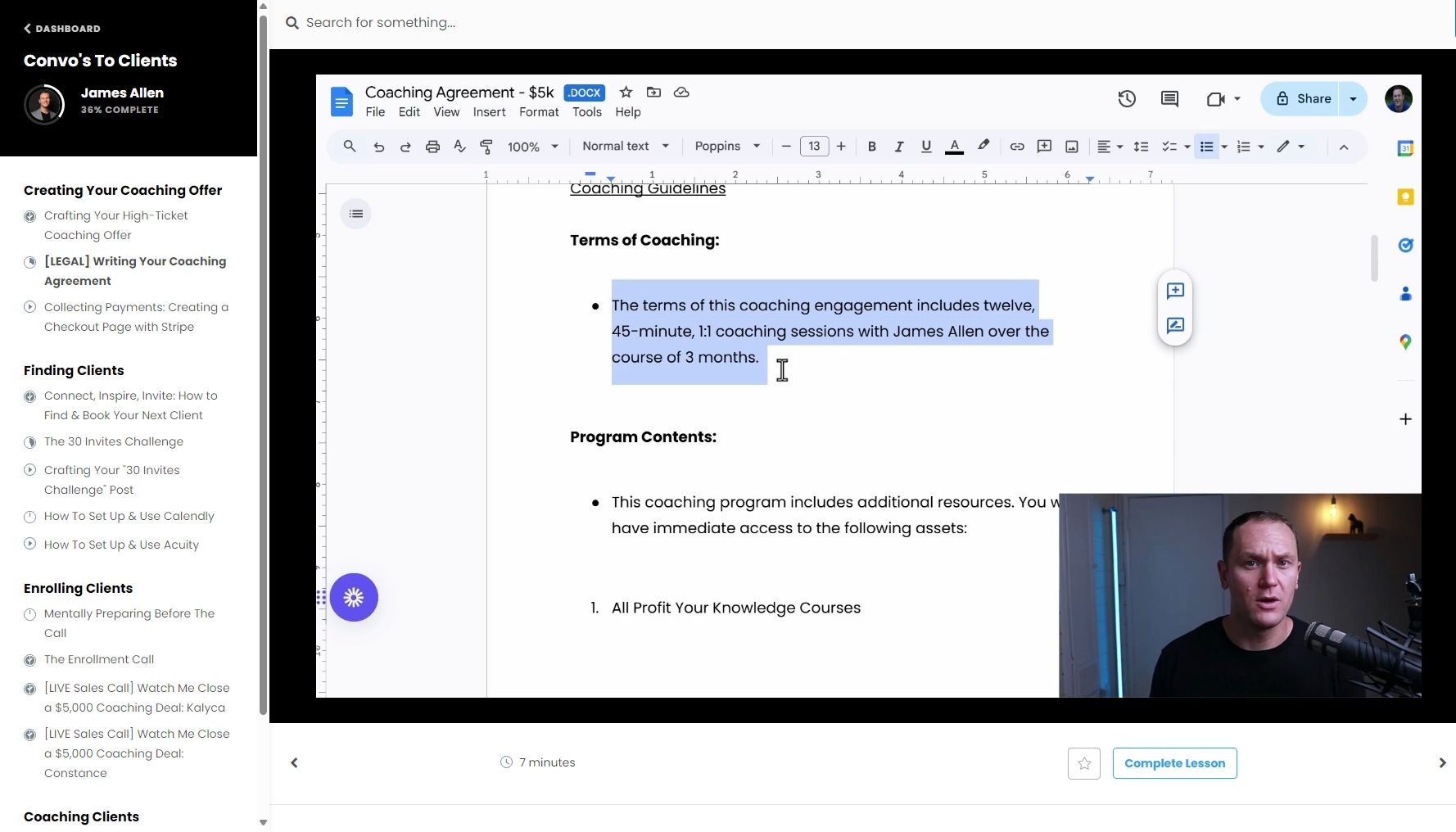This screenshot has height=832, width=1456.
Task: Click the purple floating widget button
Action: click(354, 597)
